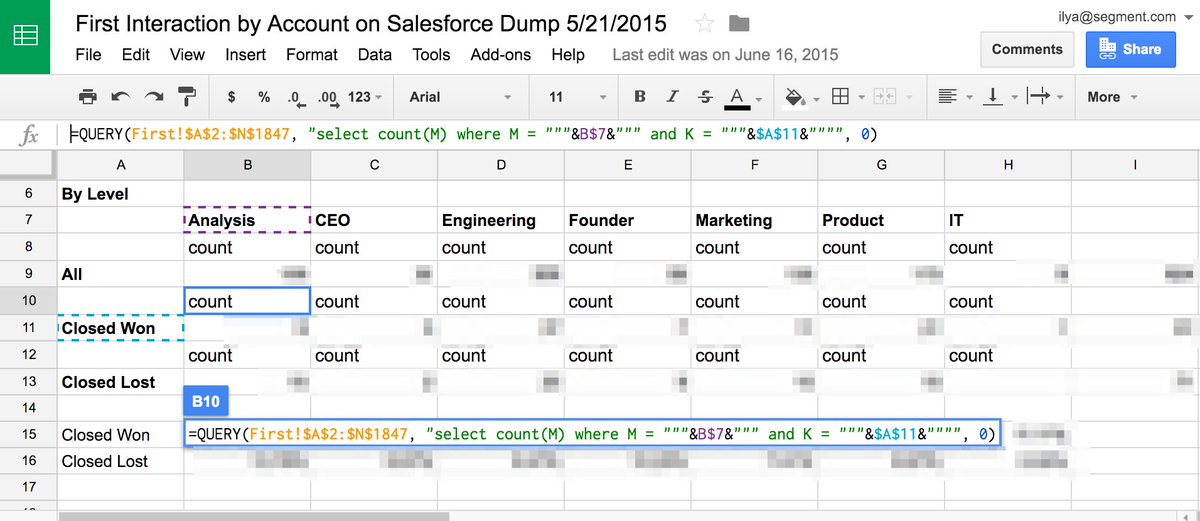Select column B header
The image size is (1200, 521).
[x=247, y=164]
